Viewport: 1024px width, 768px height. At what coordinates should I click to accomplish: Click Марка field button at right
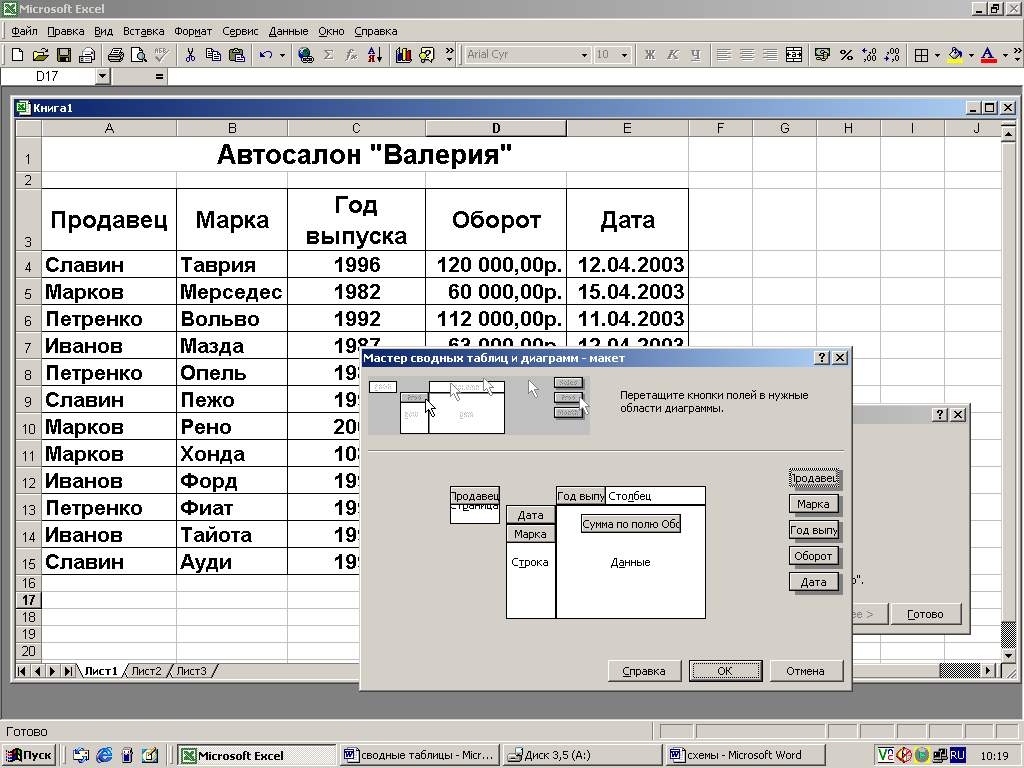click(x=813, y=504)
